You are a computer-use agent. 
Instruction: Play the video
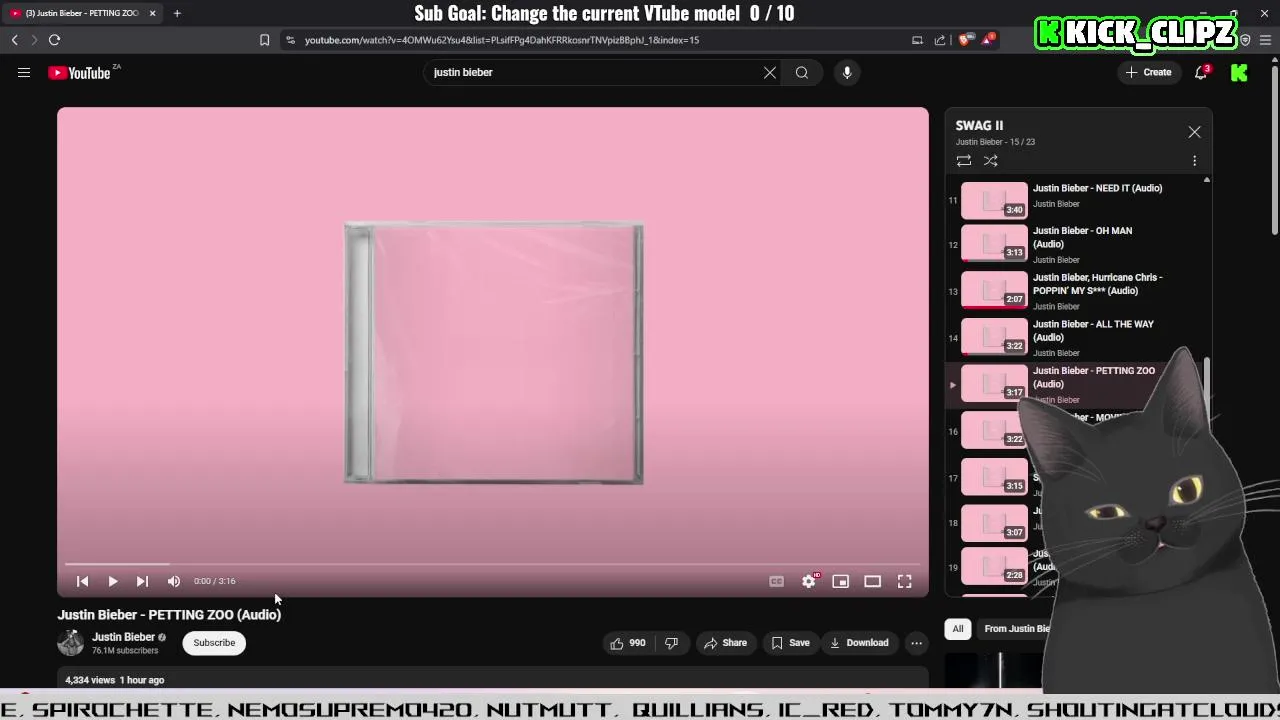[x=113, y=581]
